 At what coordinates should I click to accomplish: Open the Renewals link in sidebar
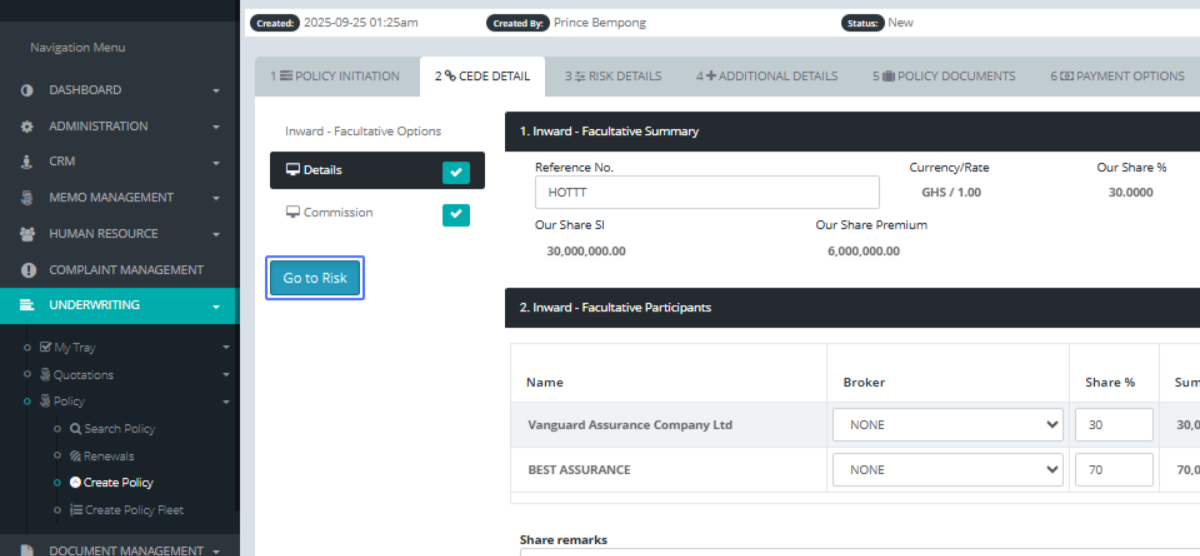point(108,456)
